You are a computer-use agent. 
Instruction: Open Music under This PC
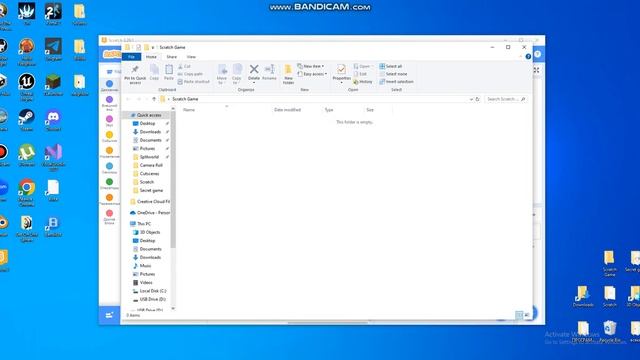tap(142, 266)
